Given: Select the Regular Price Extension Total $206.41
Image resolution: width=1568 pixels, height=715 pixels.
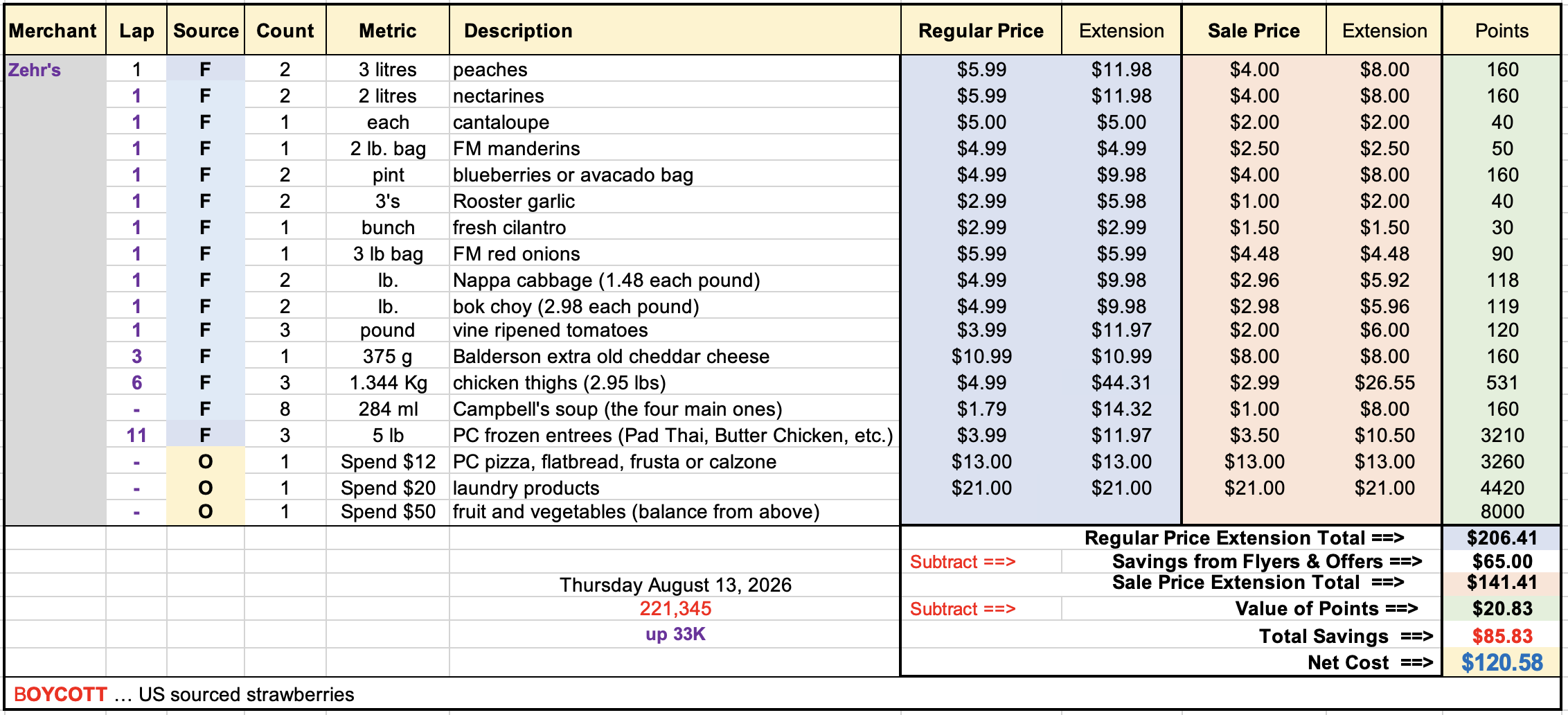Looking at the screenshot, I should (1502, 538).
